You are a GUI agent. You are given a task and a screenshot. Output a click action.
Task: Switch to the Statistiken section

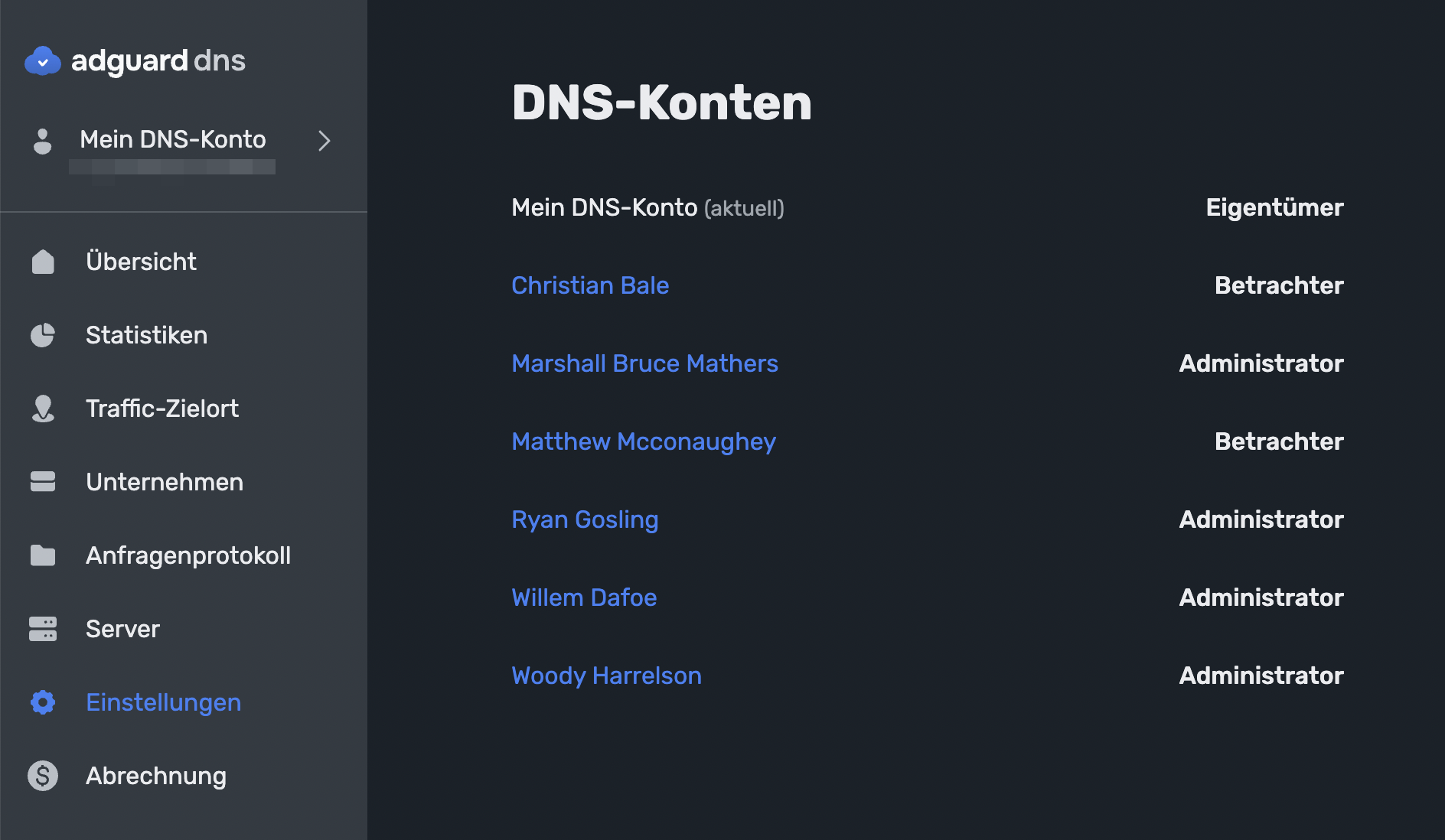146,335
